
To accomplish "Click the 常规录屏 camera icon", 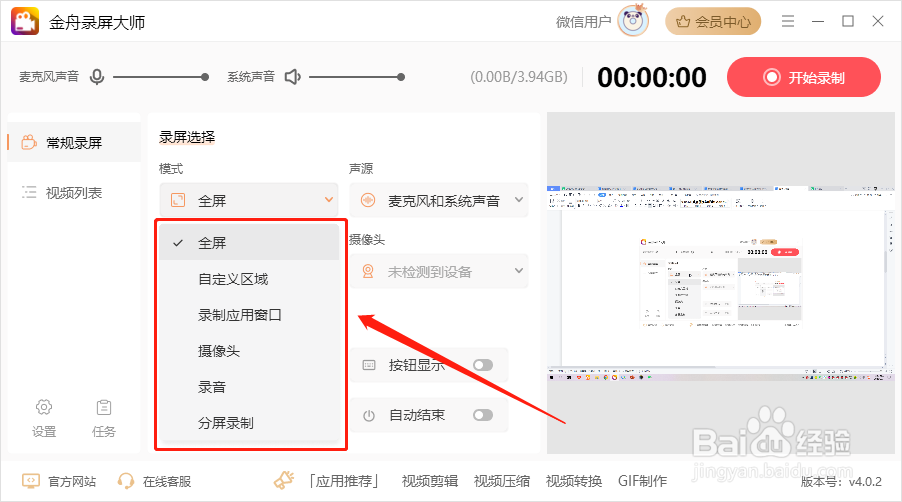I will pyautogui.click(x=29, y=142).
